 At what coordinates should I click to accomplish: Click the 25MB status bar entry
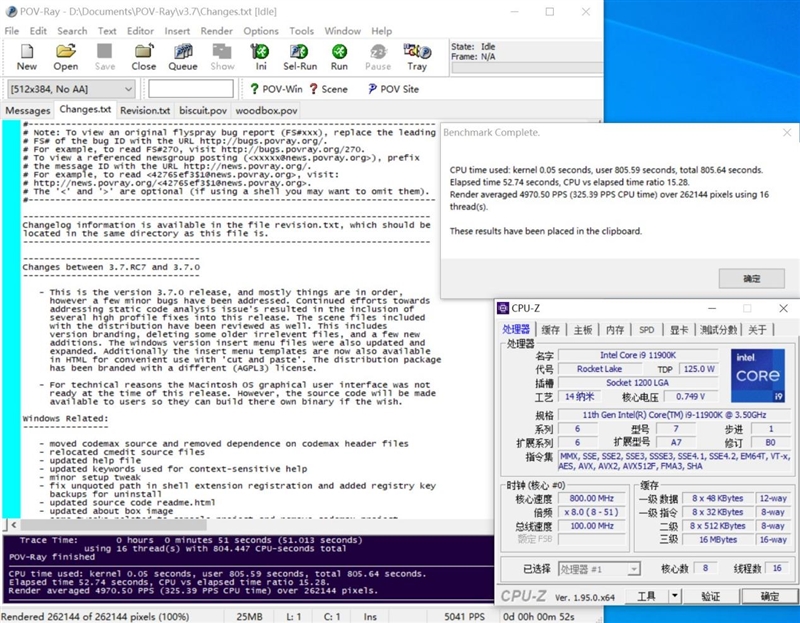coord(249,616)
